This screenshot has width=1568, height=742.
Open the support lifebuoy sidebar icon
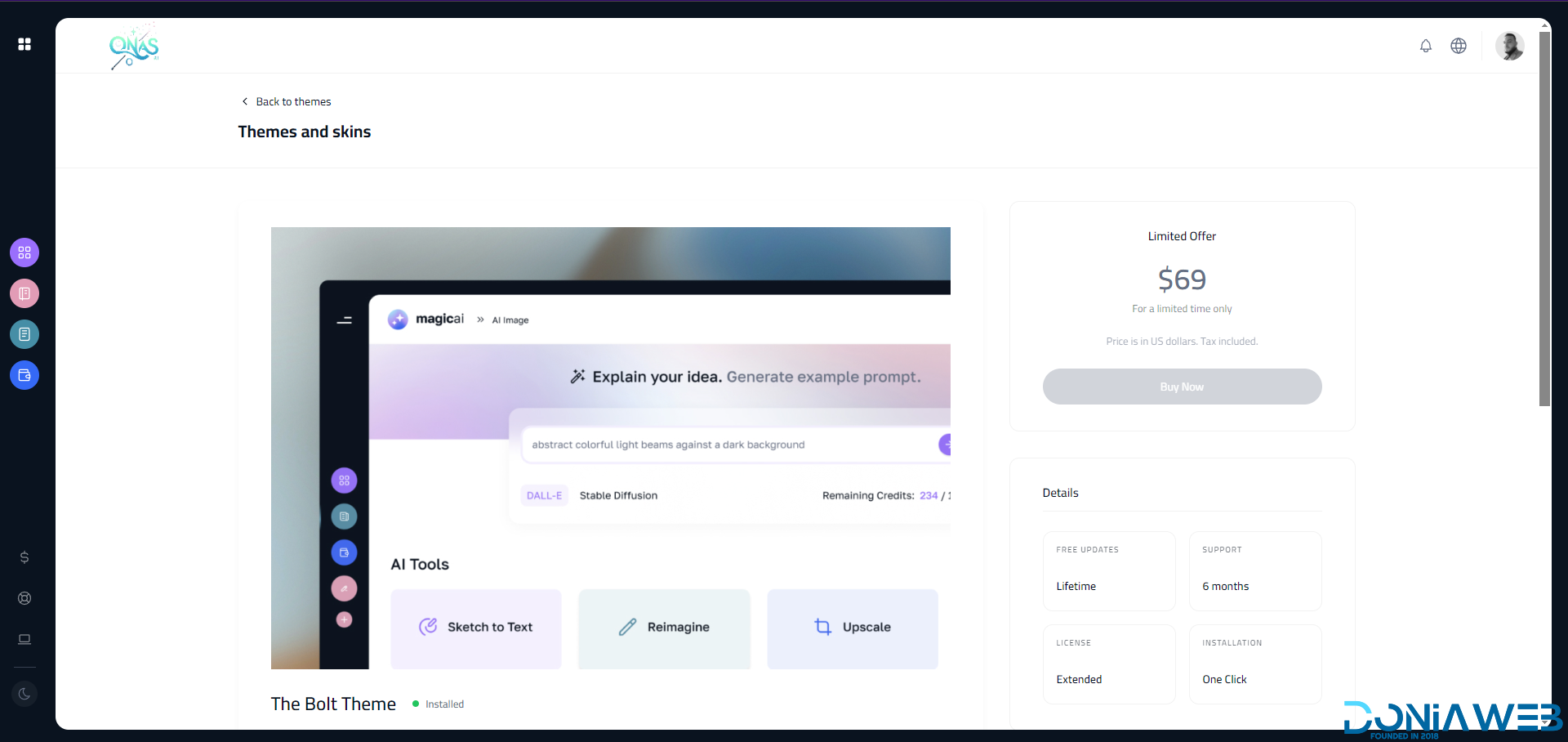pos(24,598)
